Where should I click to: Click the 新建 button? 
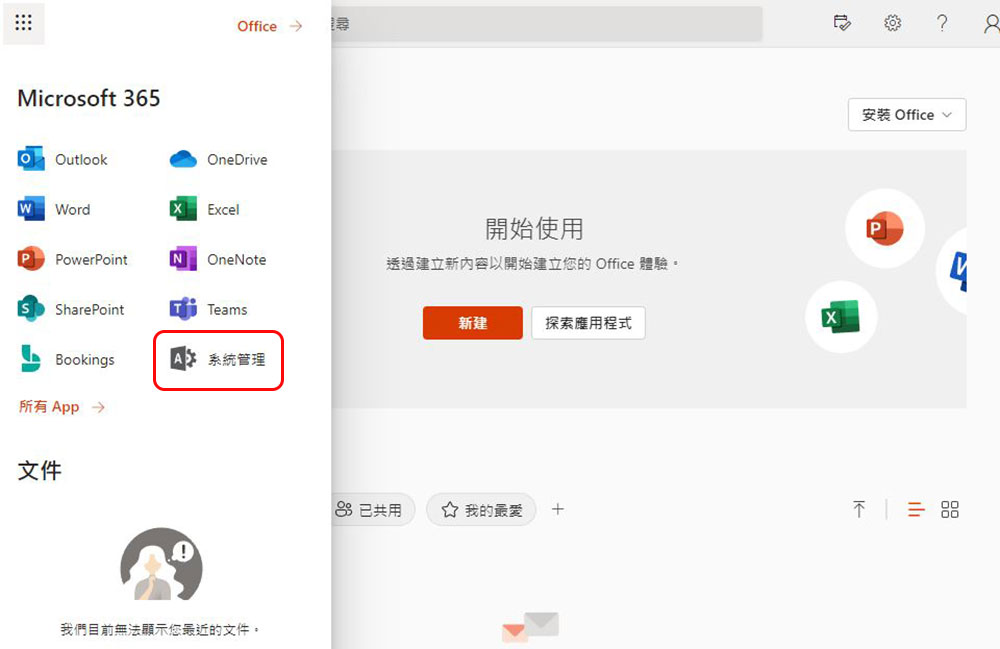472,323
